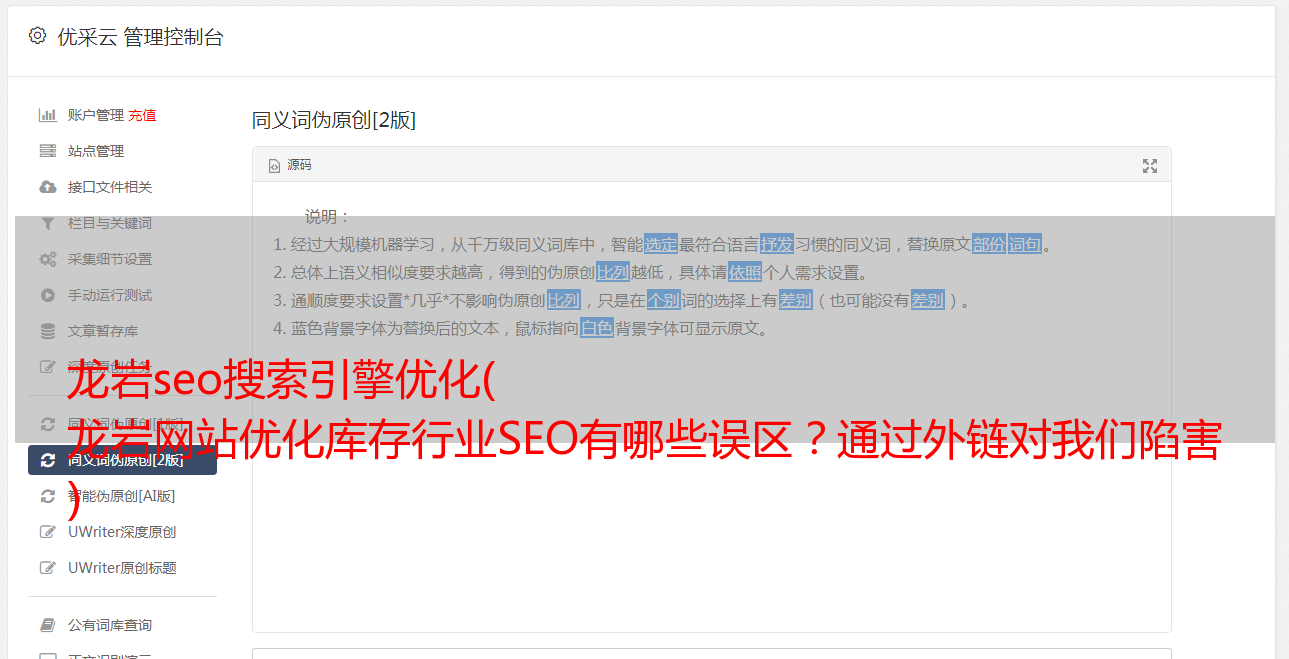Viewport: 1289px width, 659px height.
Task: Click the gears icon for 采集细节设置
Action: (47, 259)
